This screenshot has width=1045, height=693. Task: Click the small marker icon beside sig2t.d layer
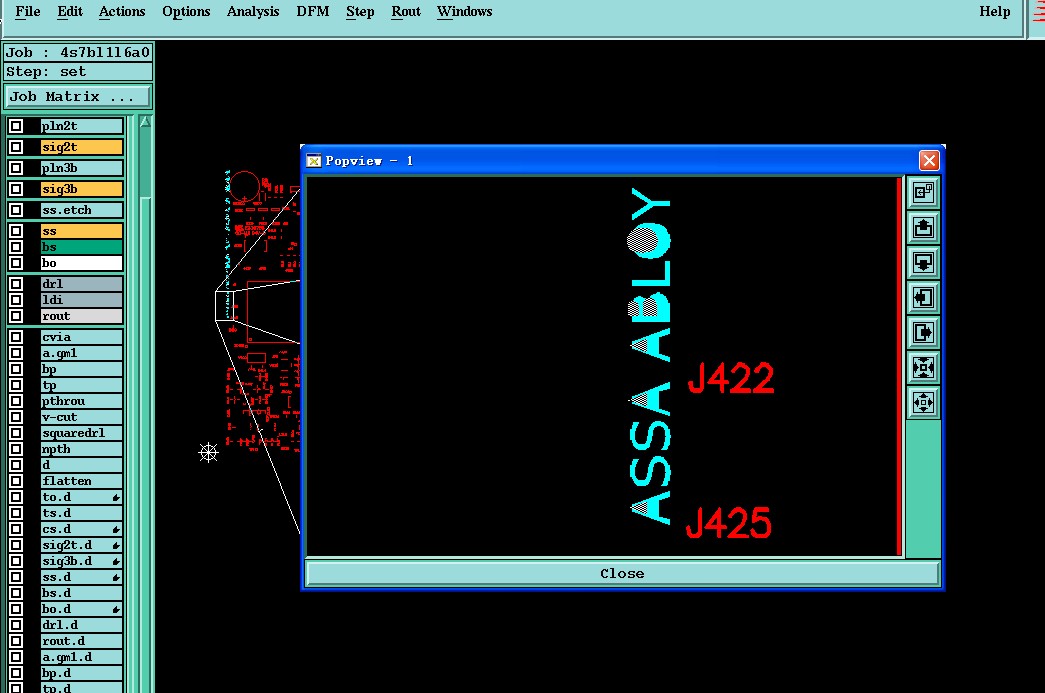(116, 545)
